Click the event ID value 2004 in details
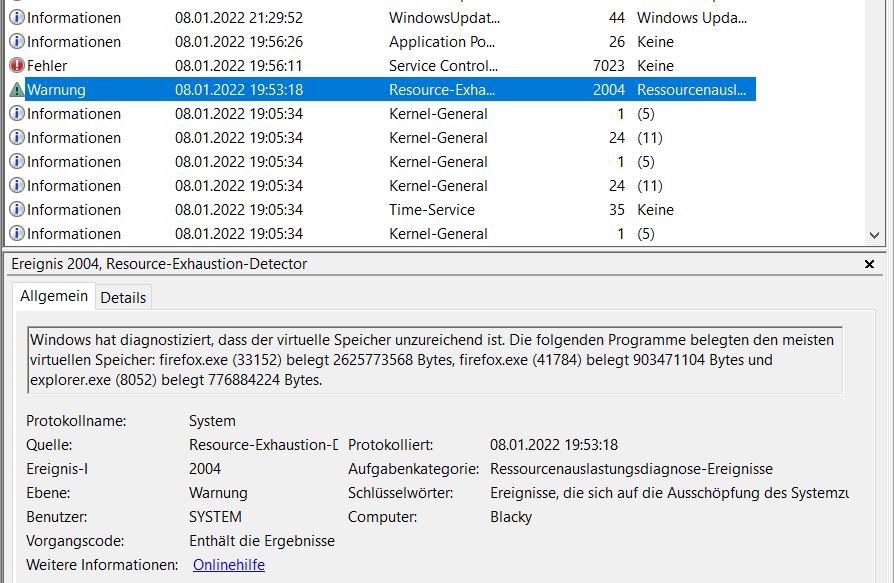 pyautogui.click(x=205, y=469)
